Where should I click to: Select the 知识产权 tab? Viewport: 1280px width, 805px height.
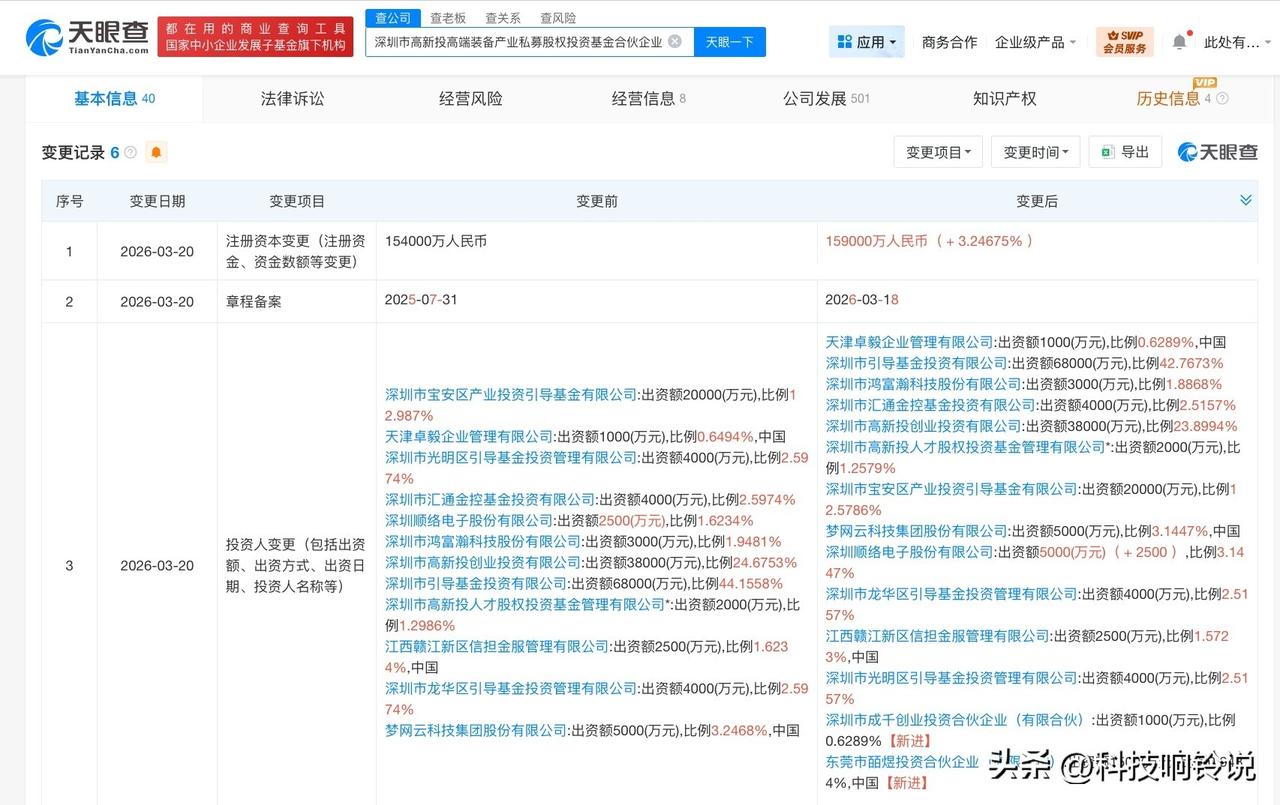pyautogui.click(x=1004, y=98)
